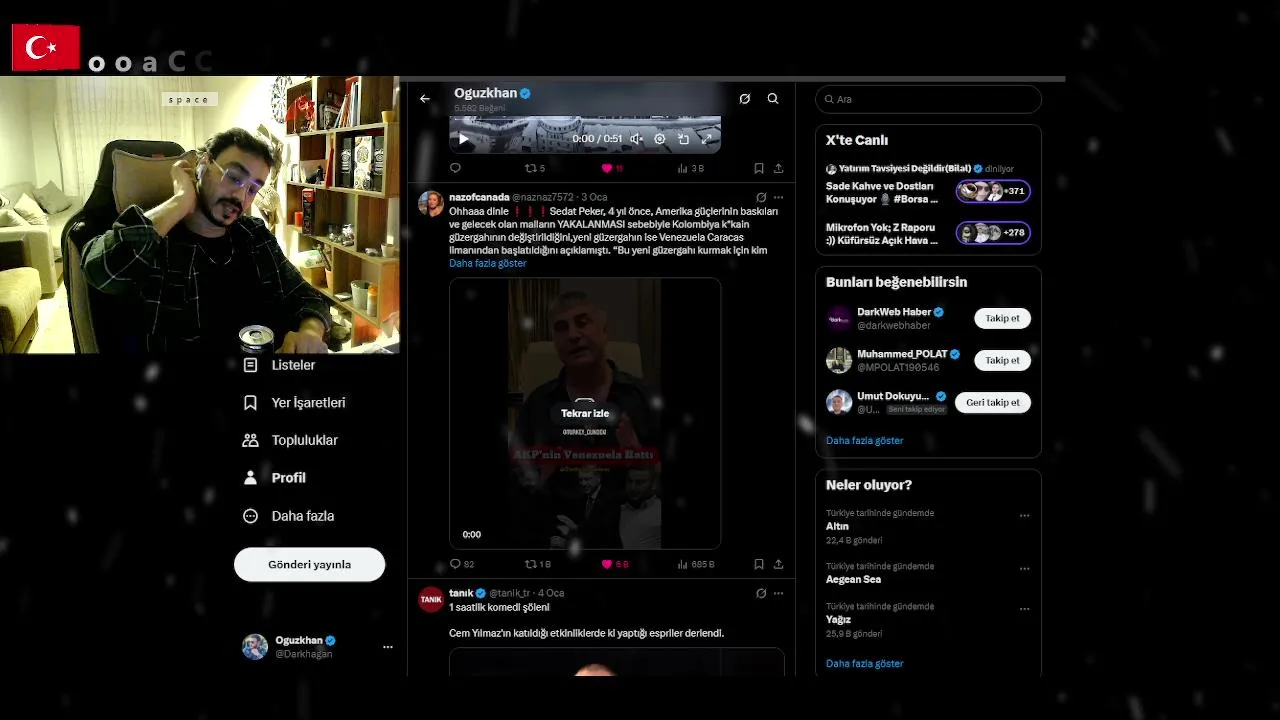Open nazofcanada profile avatar
The width and height of the screenshot is (1280, 720).
[431, 203]
